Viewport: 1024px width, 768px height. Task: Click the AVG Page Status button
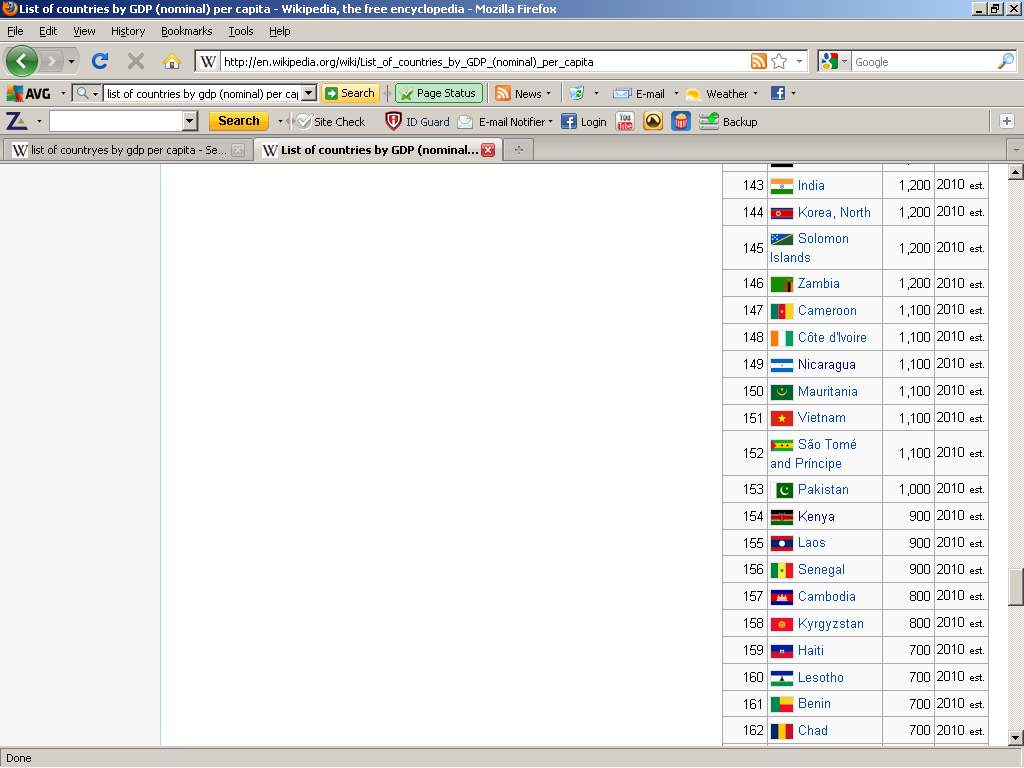438,93
